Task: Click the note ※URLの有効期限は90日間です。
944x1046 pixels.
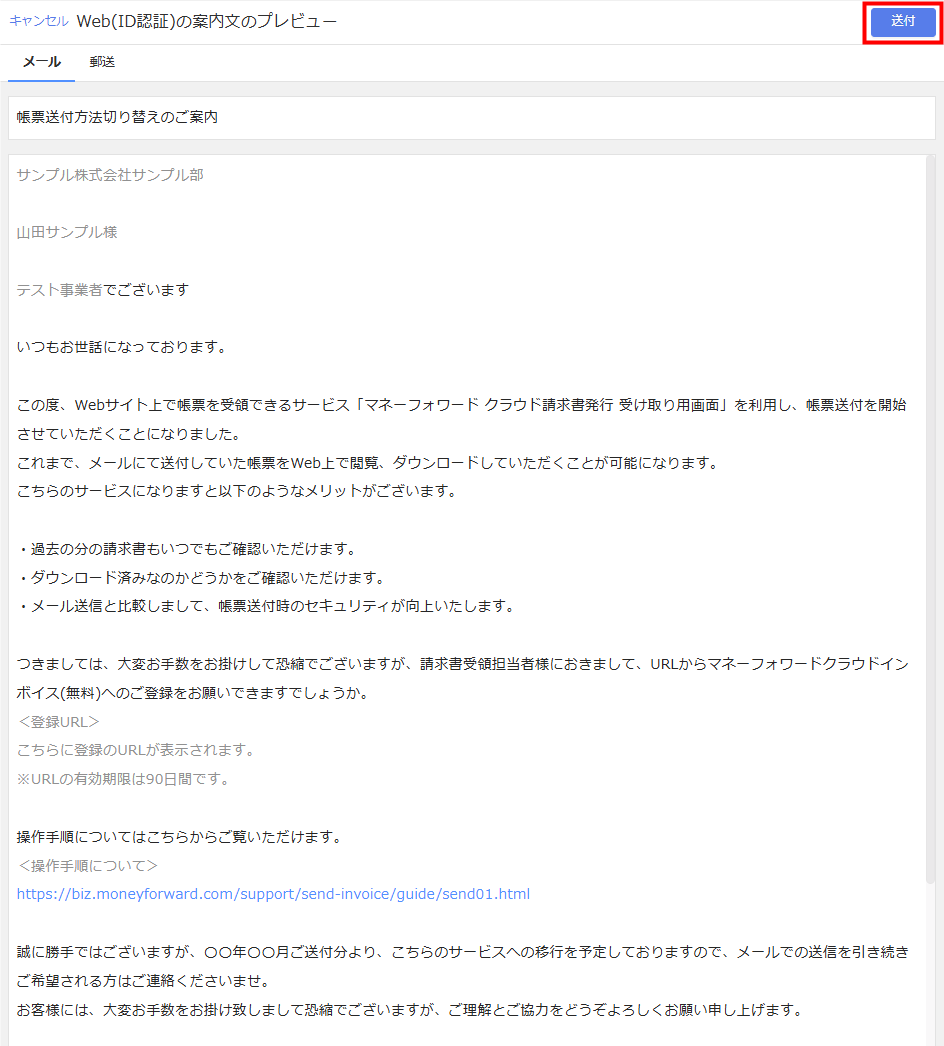Action: point(124,779)
